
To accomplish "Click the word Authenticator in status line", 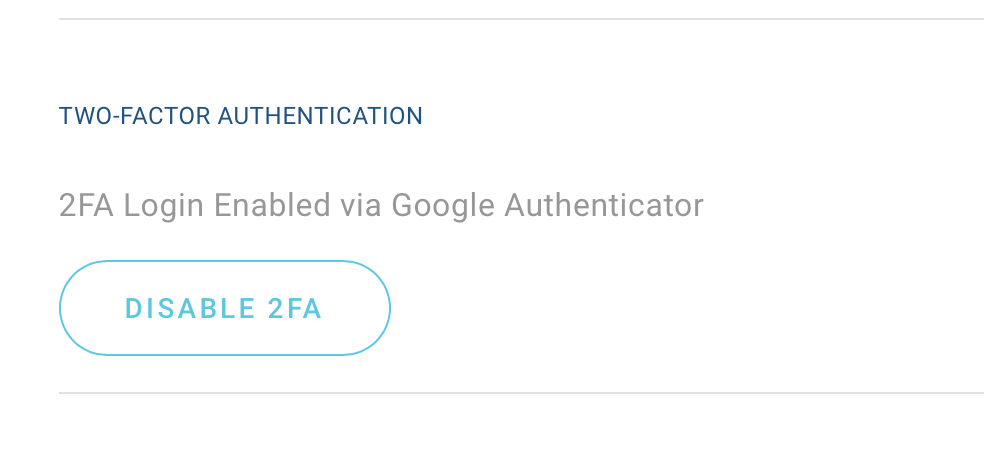I will tap(604, 206).
